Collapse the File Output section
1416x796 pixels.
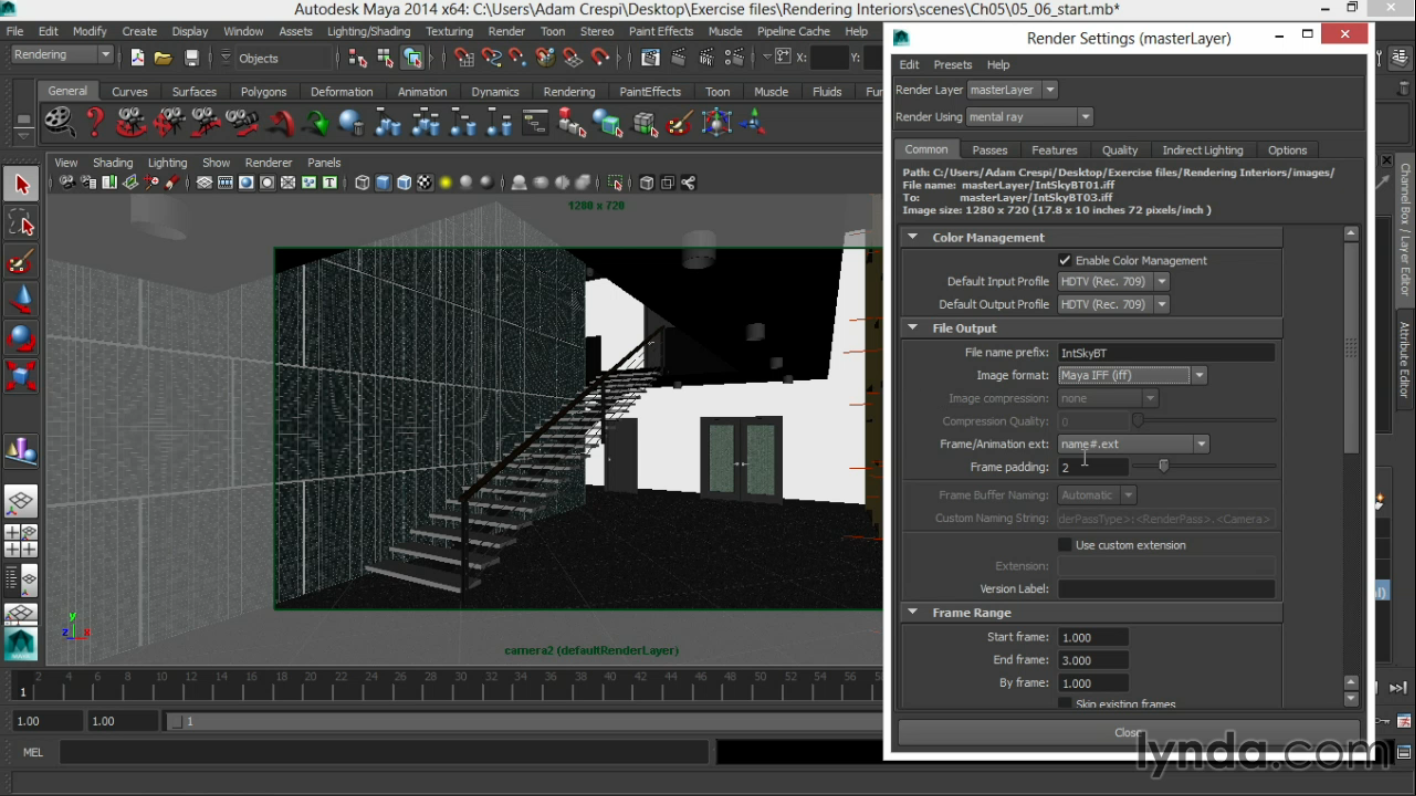tap(913, 328)
